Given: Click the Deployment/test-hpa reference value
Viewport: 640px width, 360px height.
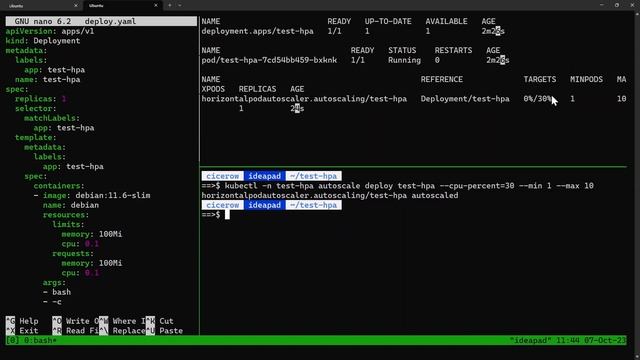Looking at the screenshot, I should coord(465,99).
